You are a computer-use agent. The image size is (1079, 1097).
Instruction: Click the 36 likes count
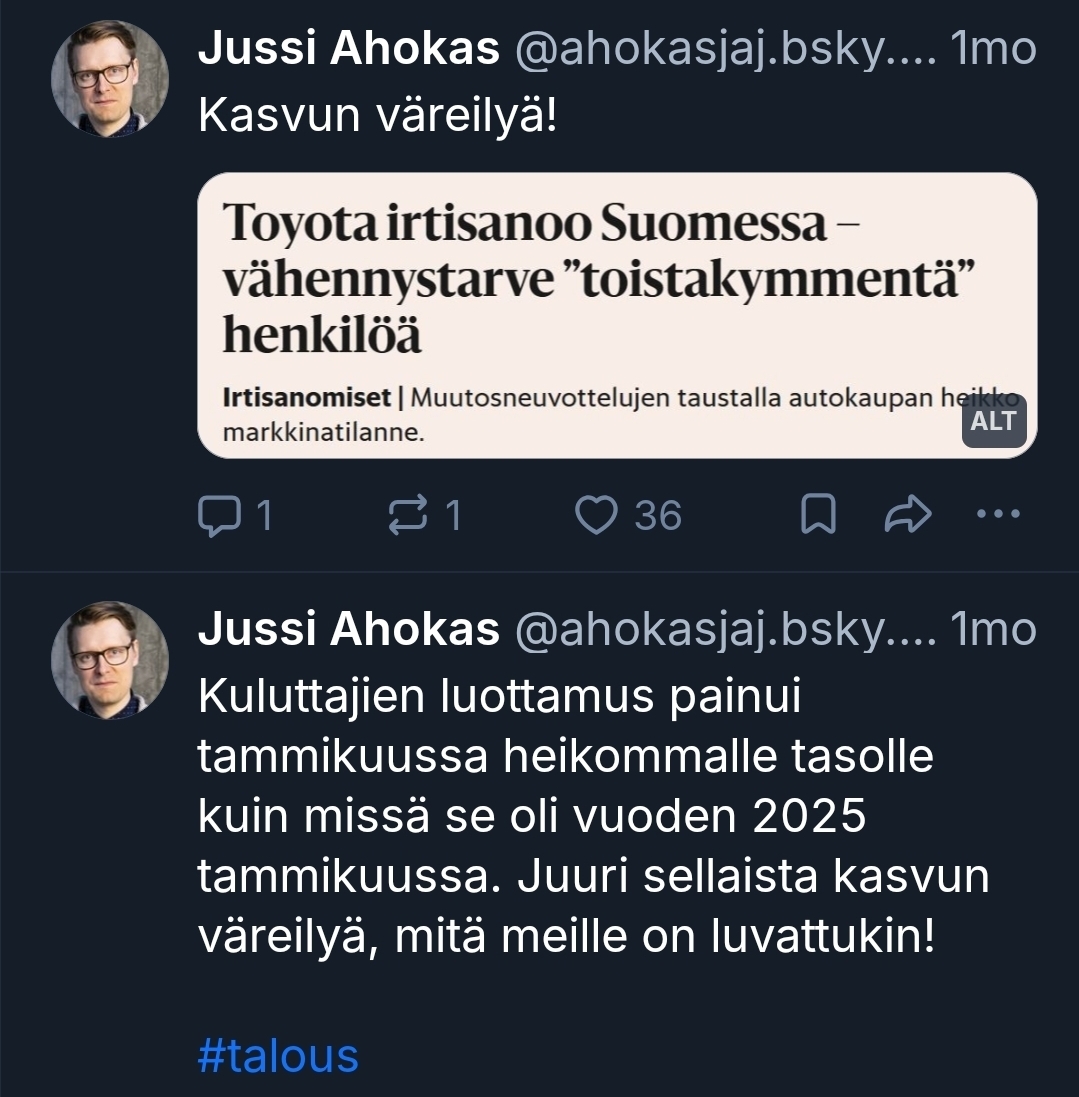(x=657, y=516)
